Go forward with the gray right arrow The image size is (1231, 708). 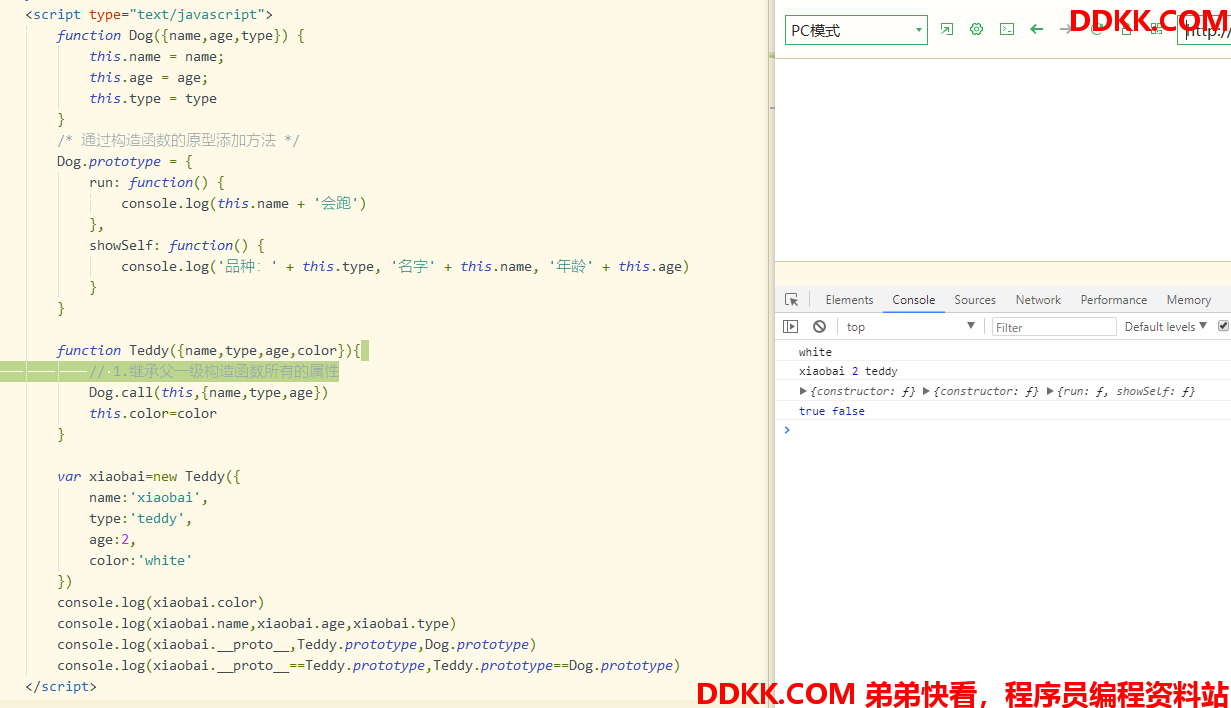click(x=1066, y=30)
